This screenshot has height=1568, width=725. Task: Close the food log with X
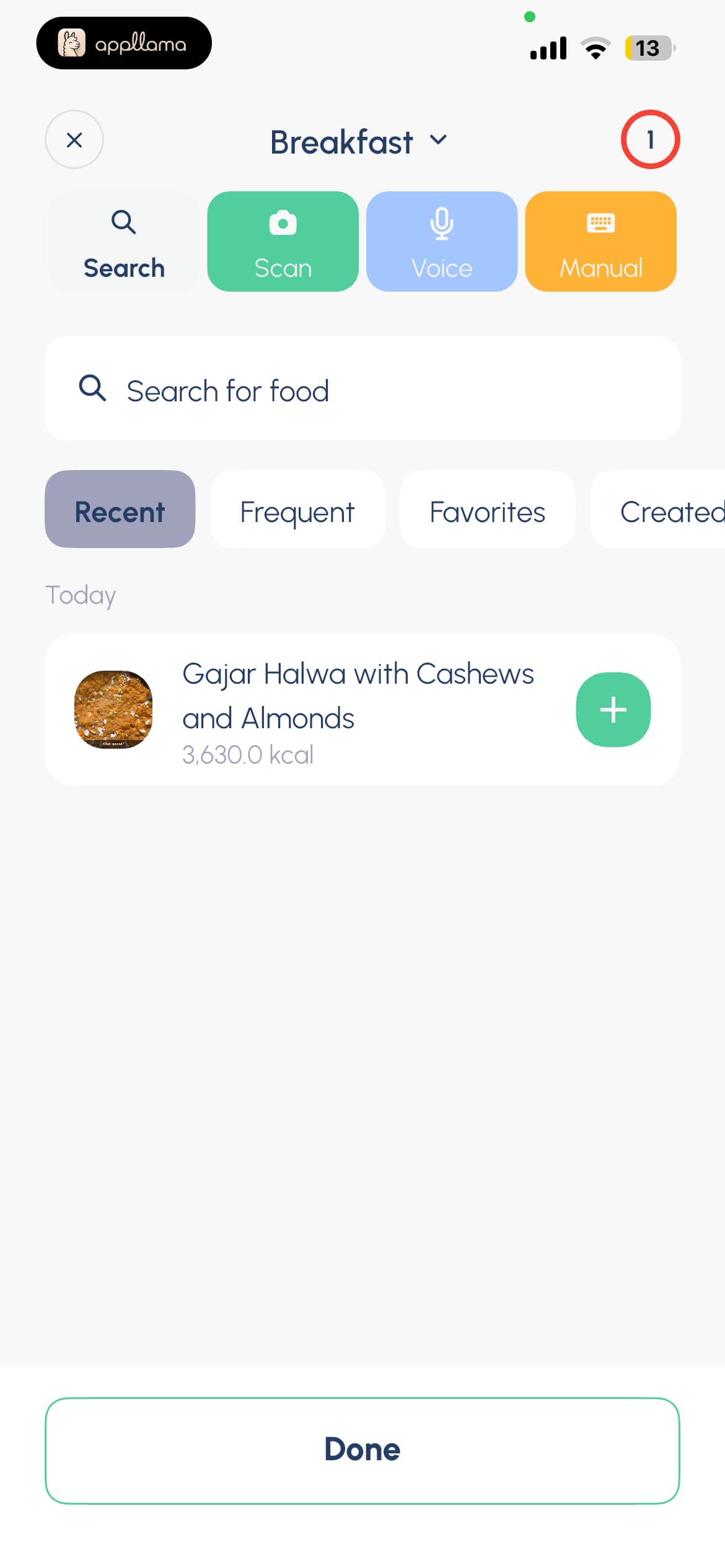[74, 140]
